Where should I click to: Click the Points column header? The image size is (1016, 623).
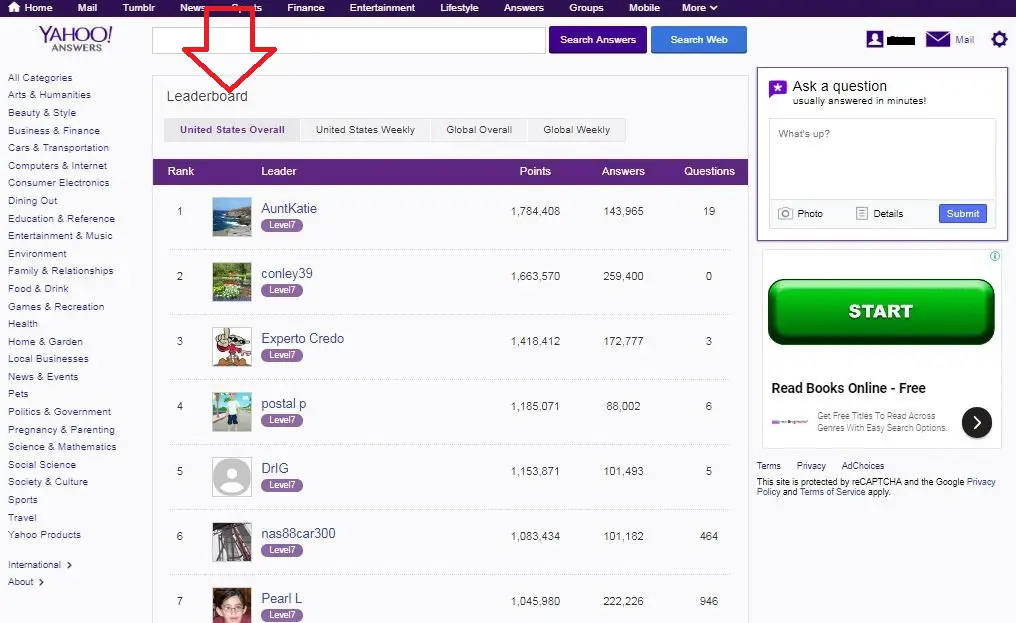pyautogui.click(x=535, y=171)
